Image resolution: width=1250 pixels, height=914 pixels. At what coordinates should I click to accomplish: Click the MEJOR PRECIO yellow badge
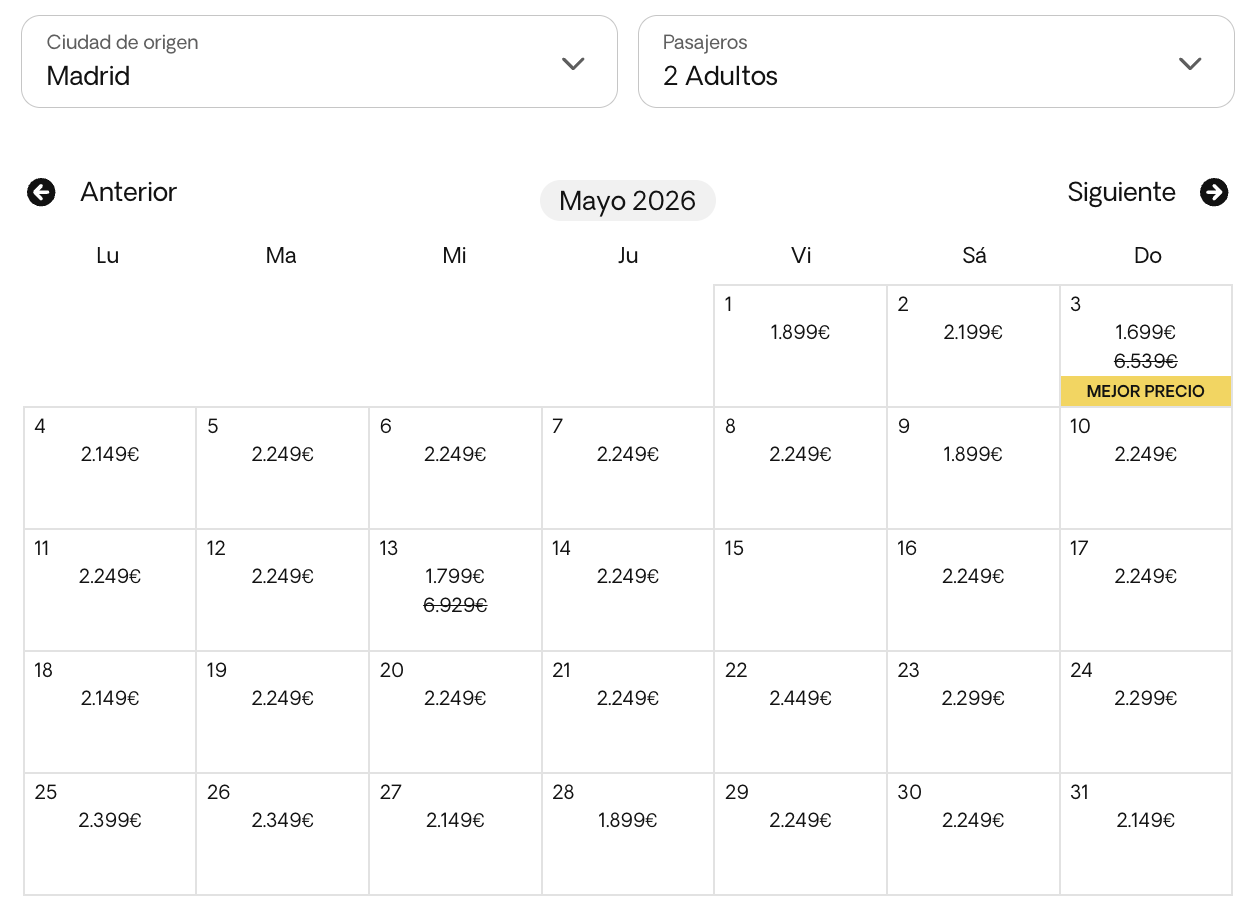[1145, 391]
